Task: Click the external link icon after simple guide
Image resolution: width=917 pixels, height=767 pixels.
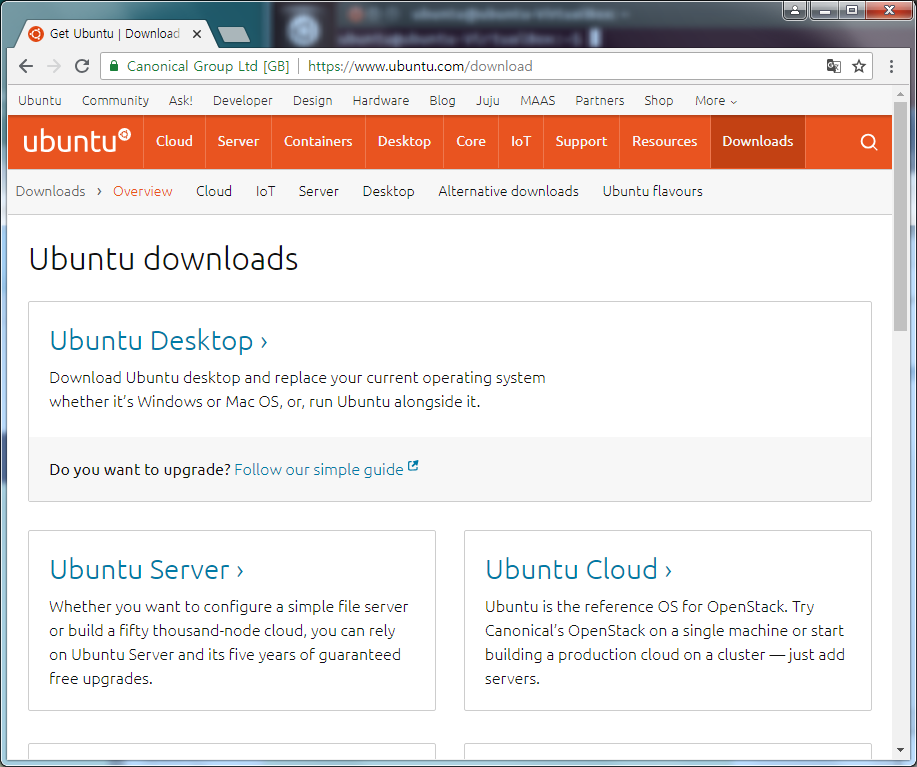Action: point(413,466)
